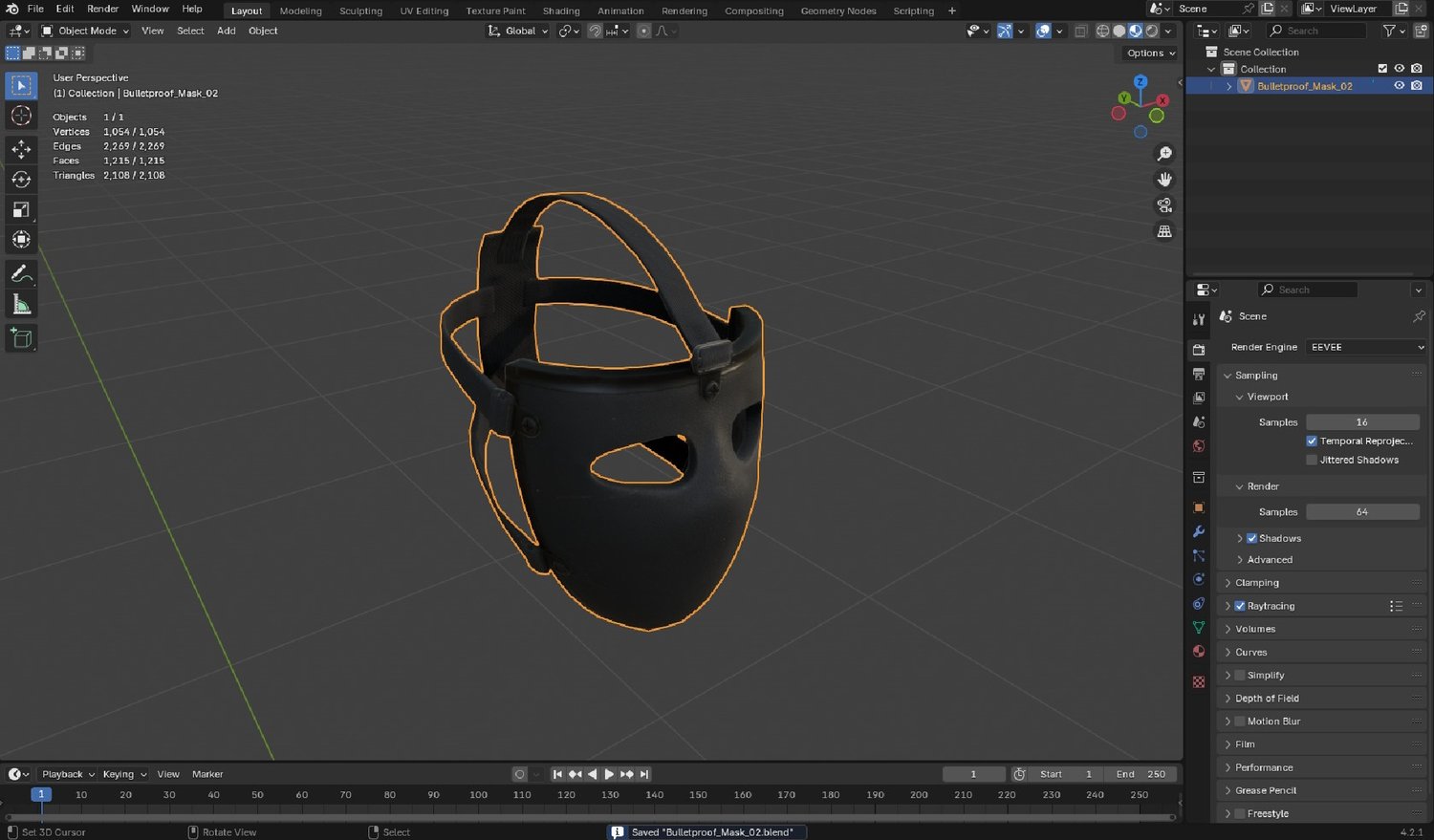Select the Rotate tool
The width and height of the screenshot is (1434, 840).
pyautogui.click(x=21, y=180)
